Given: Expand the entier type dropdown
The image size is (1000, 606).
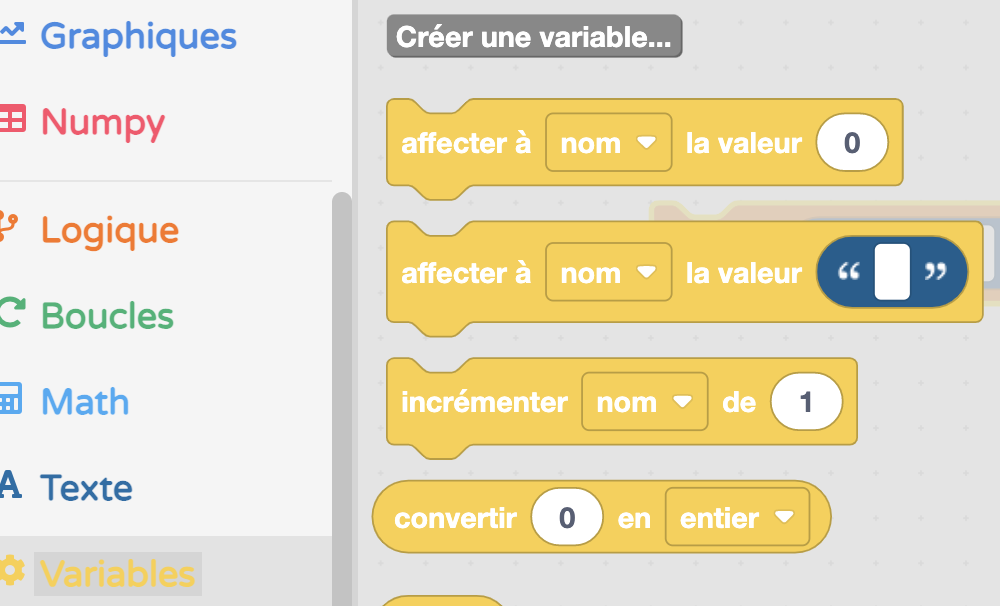Looking at the screenshot, I should tap(737, 517).
